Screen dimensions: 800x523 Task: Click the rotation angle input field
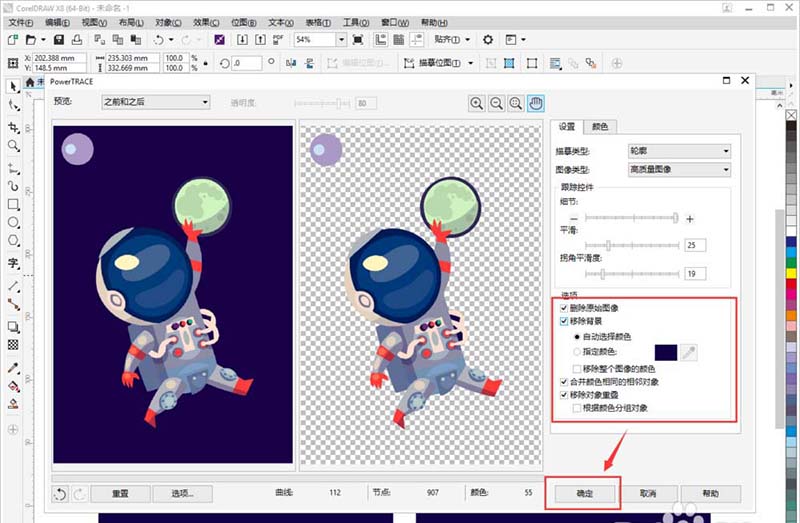(x=247, y=63)
